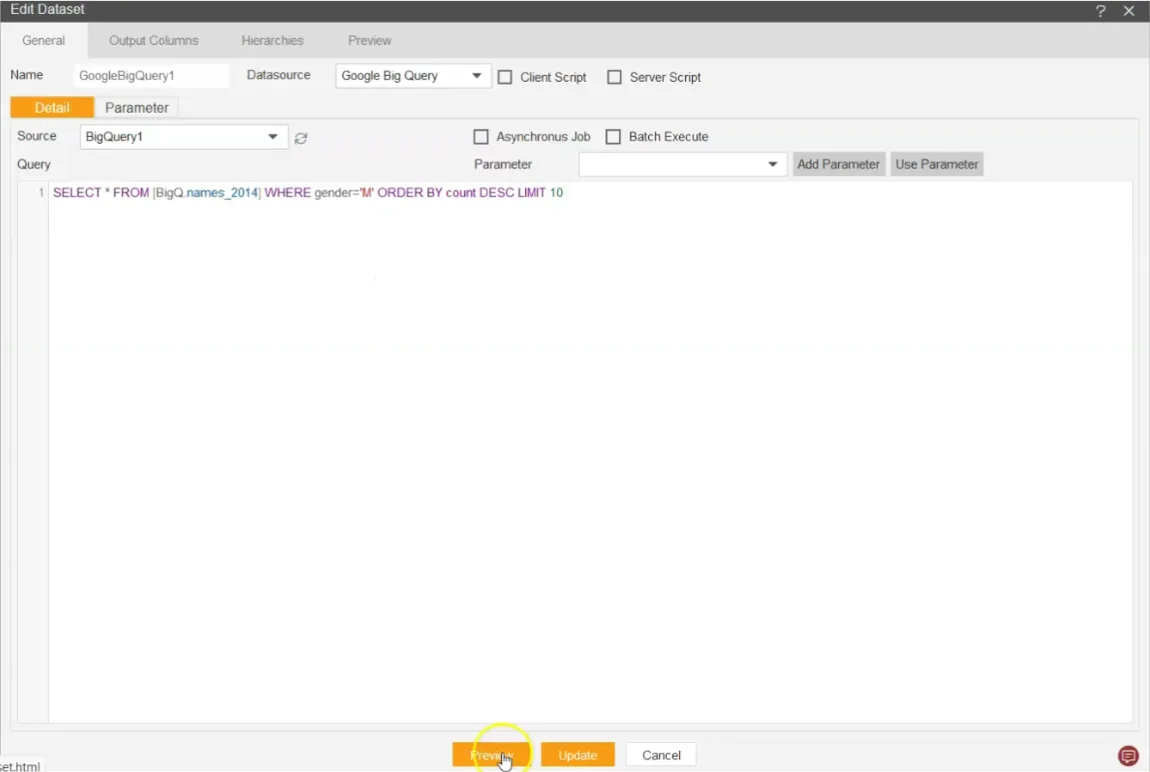Click the Use Parameter button

pyautogui.click(x=937, y=164)
